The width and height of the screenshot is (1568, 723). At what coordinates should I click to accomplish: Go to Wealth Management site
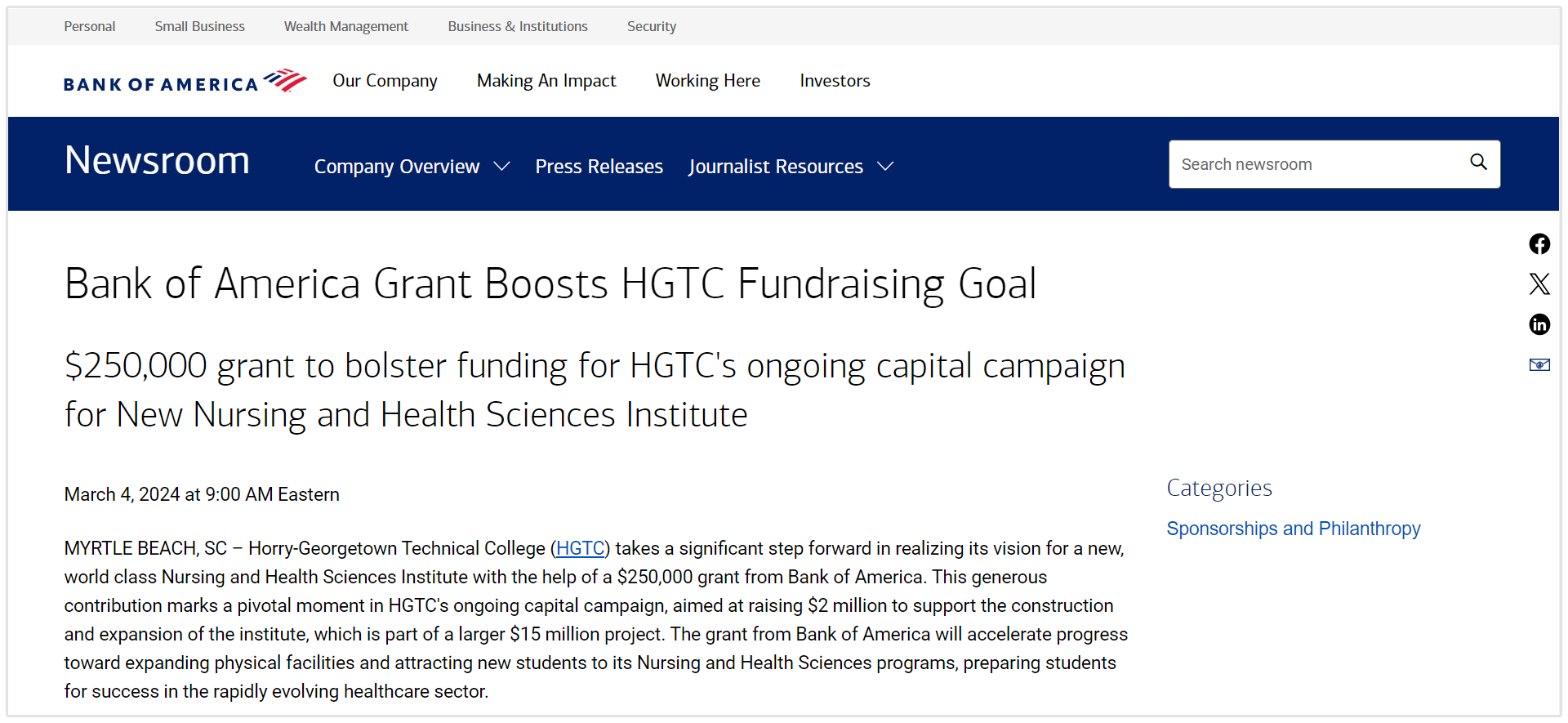pos(345,26)
